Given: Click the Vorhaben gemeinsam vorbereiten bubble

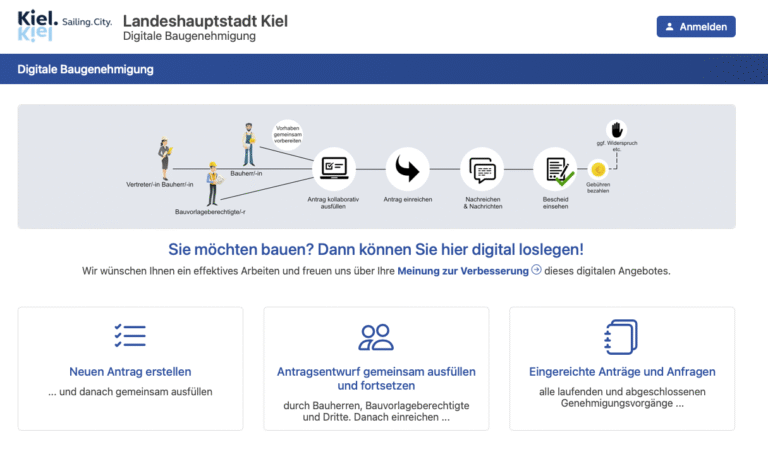Looking at the screenshot, I should [x=287, y=135].
